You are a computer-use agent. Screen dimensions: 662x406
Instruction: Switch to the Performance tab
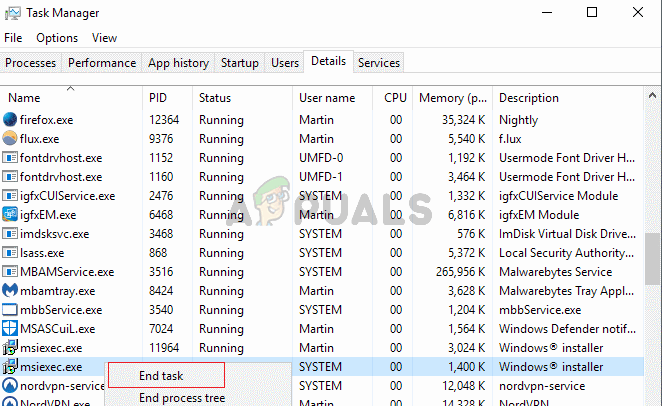101,63
